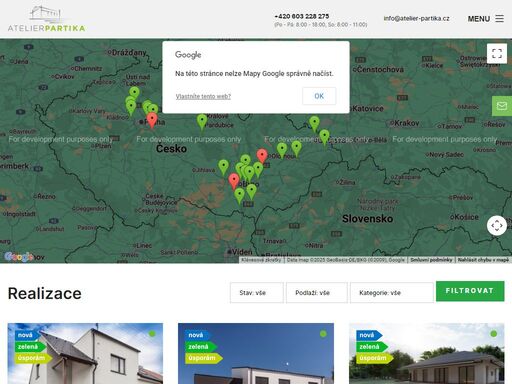512x384 pixels.
Task: Open third bungalow house render
Action: tap(427, 353)
